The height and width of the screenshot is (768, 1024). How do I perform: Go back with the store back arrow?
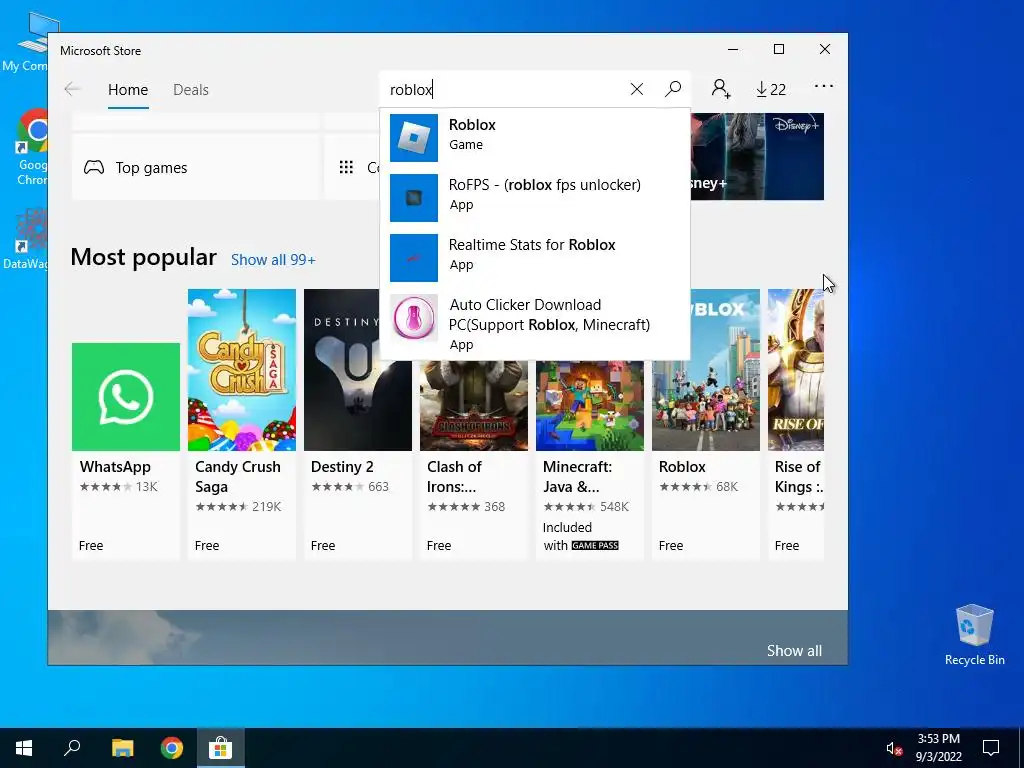[72, 89]
